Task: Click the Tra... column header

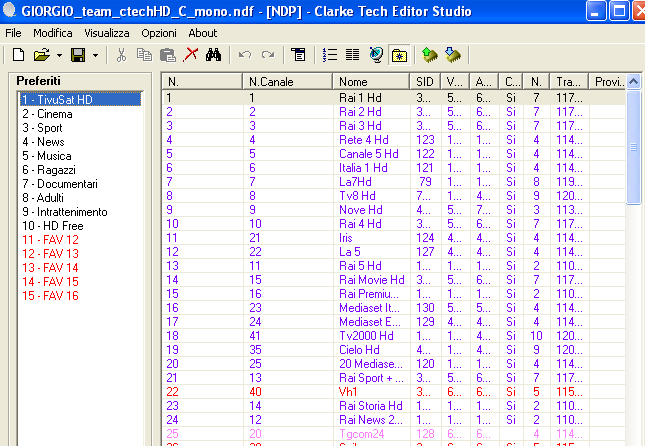Action: point(569,81)
